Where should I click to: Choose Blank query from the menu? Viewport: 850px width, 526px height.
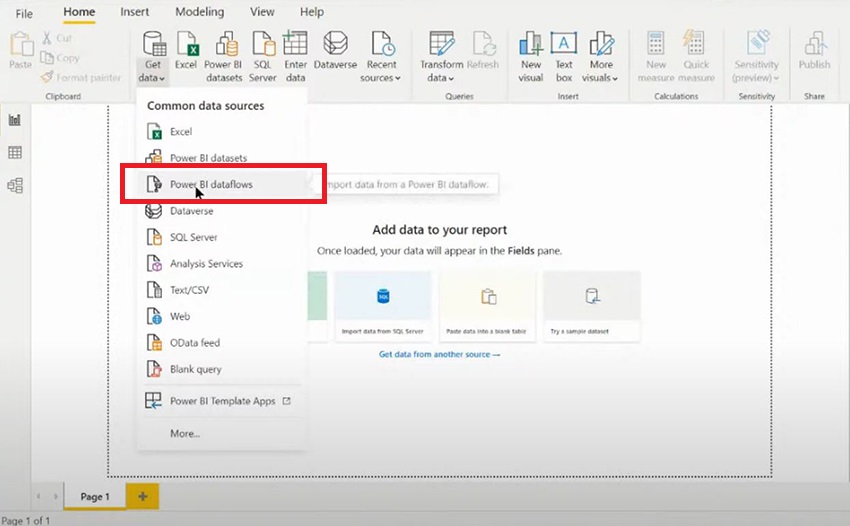(x=222, y=369)
